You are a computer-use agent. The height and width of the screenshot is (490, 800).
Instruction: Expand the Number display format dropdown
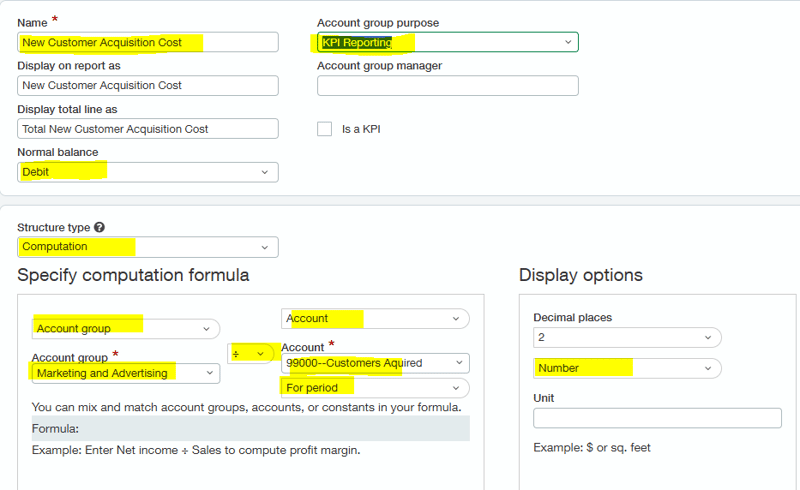(x=627, y=368)
